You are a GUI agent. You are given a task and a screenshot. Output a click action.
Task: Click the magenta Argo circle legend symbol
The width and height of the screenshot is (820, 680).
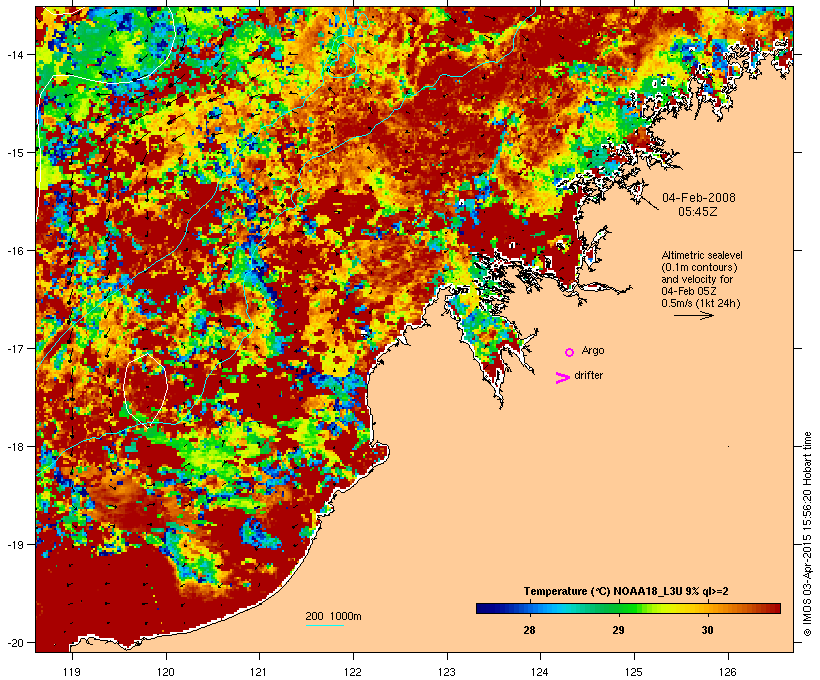click(x=570, y=353)
